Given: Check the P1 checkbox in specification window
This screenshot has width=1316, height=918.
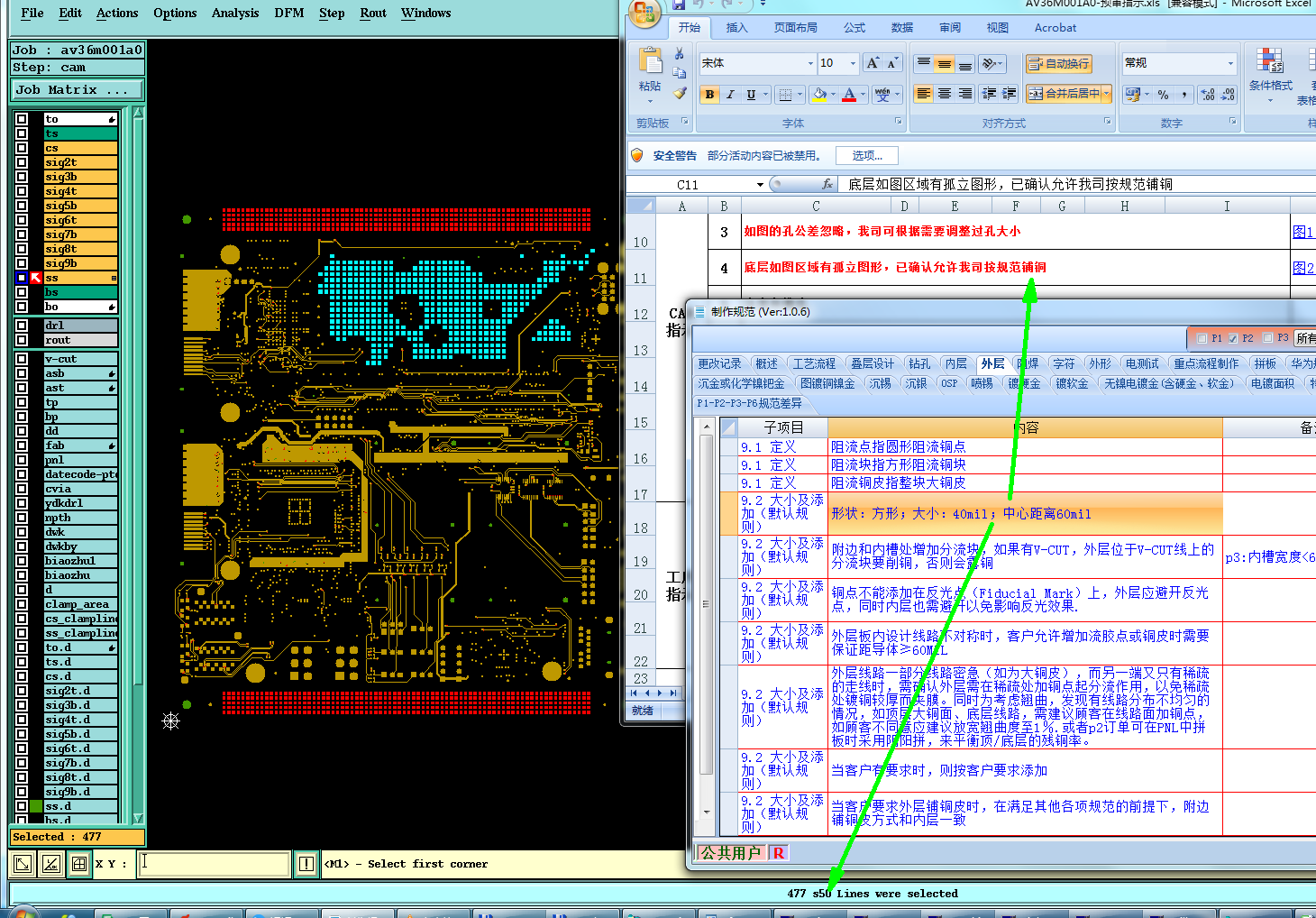Looking at the screenshot, I should [x=1202, y=339].
